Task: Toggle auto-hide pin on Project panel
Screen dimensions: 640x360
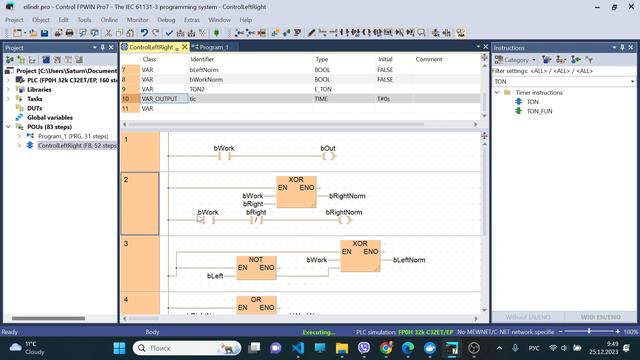Action: 103,48
